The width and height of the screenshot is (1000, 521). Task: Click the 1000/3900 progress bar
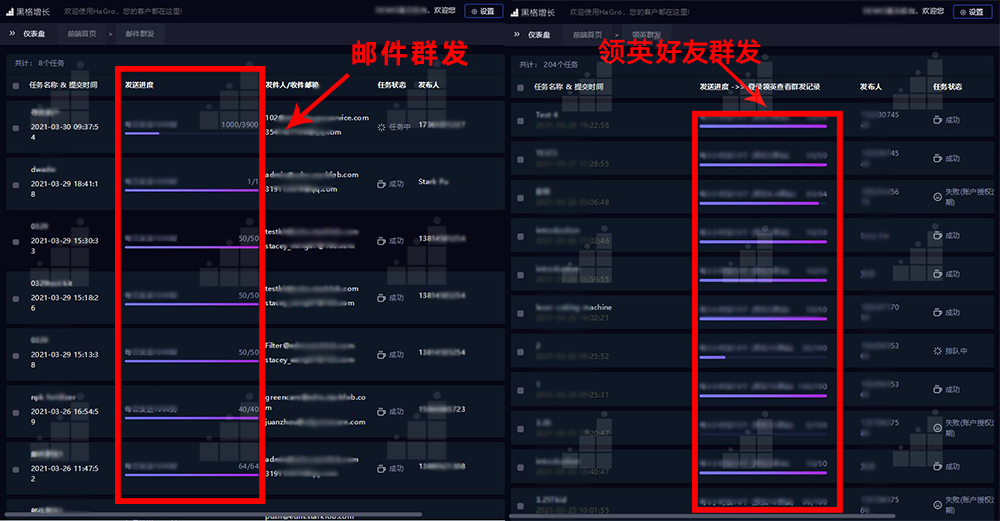point(190,133)
